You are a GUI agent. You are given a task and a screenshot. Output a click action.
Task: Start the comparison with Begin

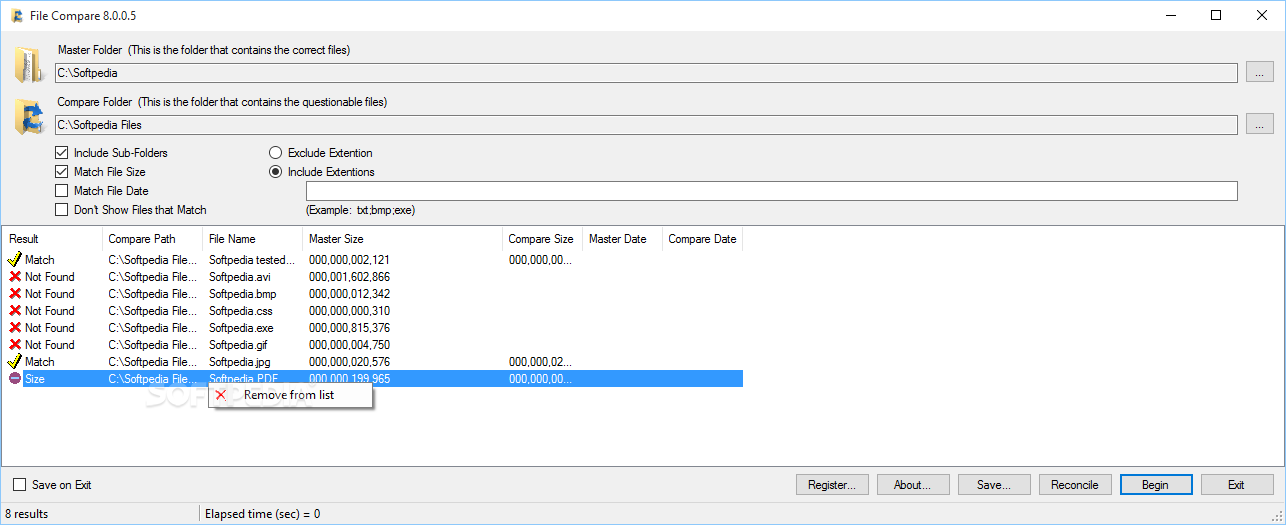click(x=1156, y=485)
